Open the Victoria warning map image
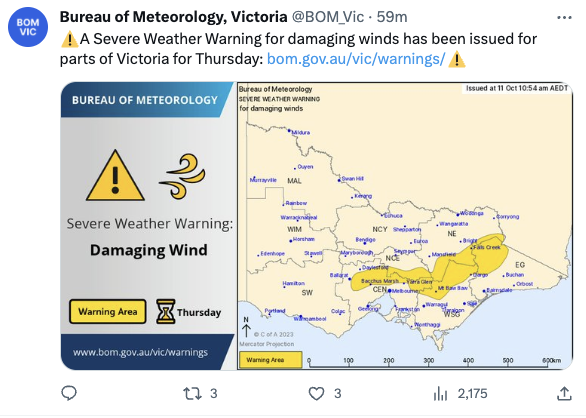 point(405,226)
